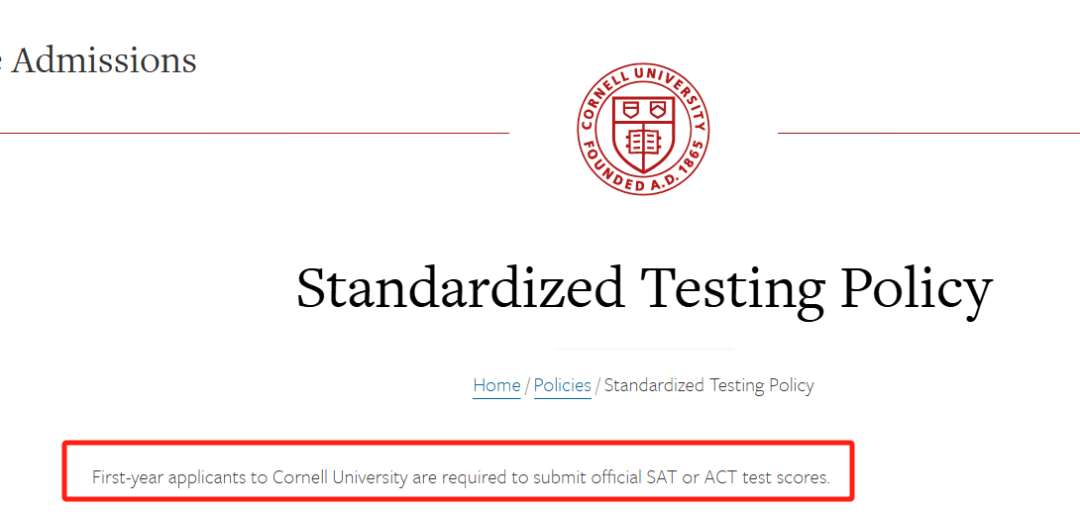Viewport: 1080px width, 515px height.
Task: Click the shield emblem inside the Cornell seal
Action: [643, 134]
